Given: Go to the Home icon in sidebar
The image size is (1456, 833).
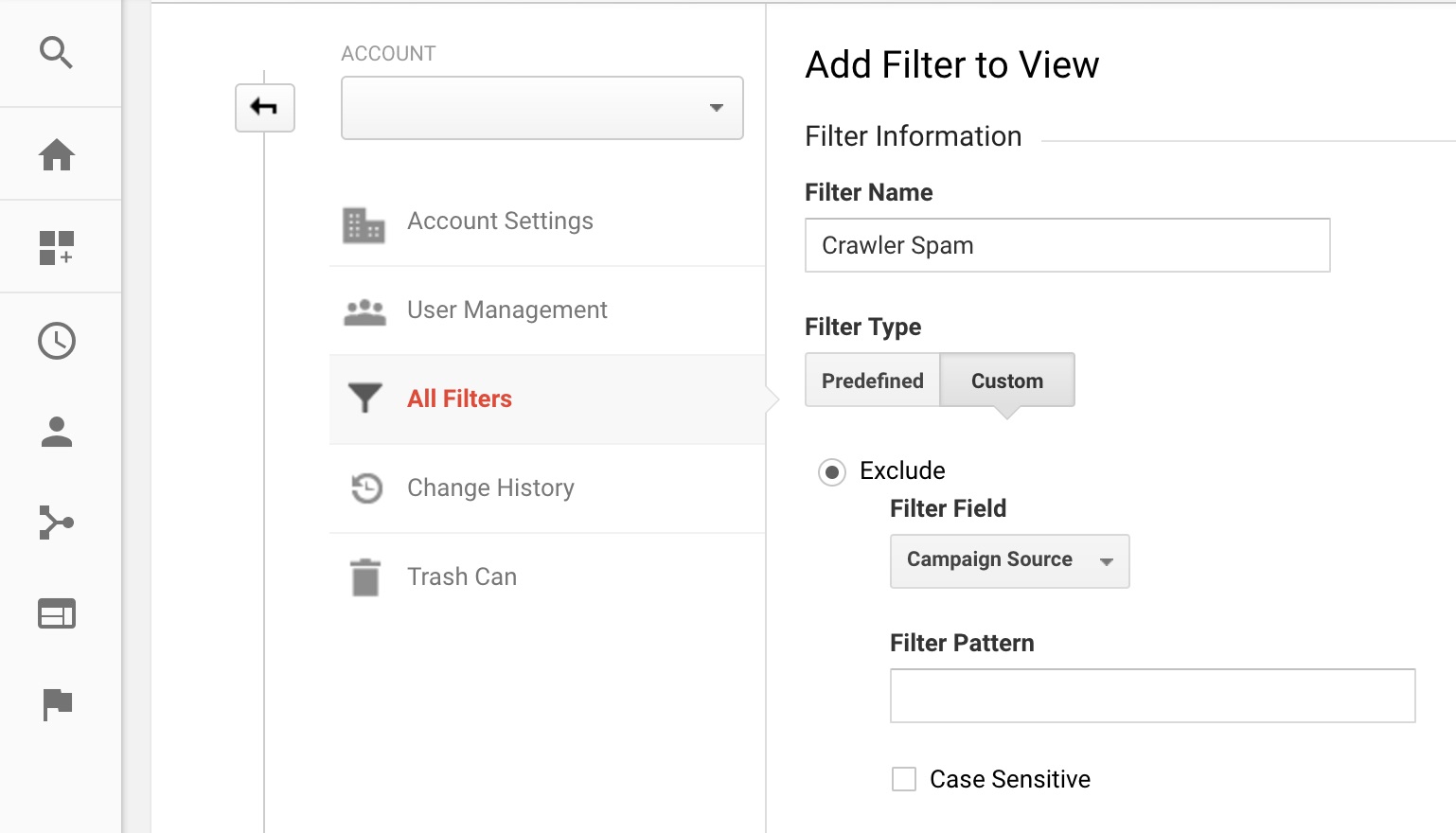Looking at the screenshot, I should click(x=57, y=154).
